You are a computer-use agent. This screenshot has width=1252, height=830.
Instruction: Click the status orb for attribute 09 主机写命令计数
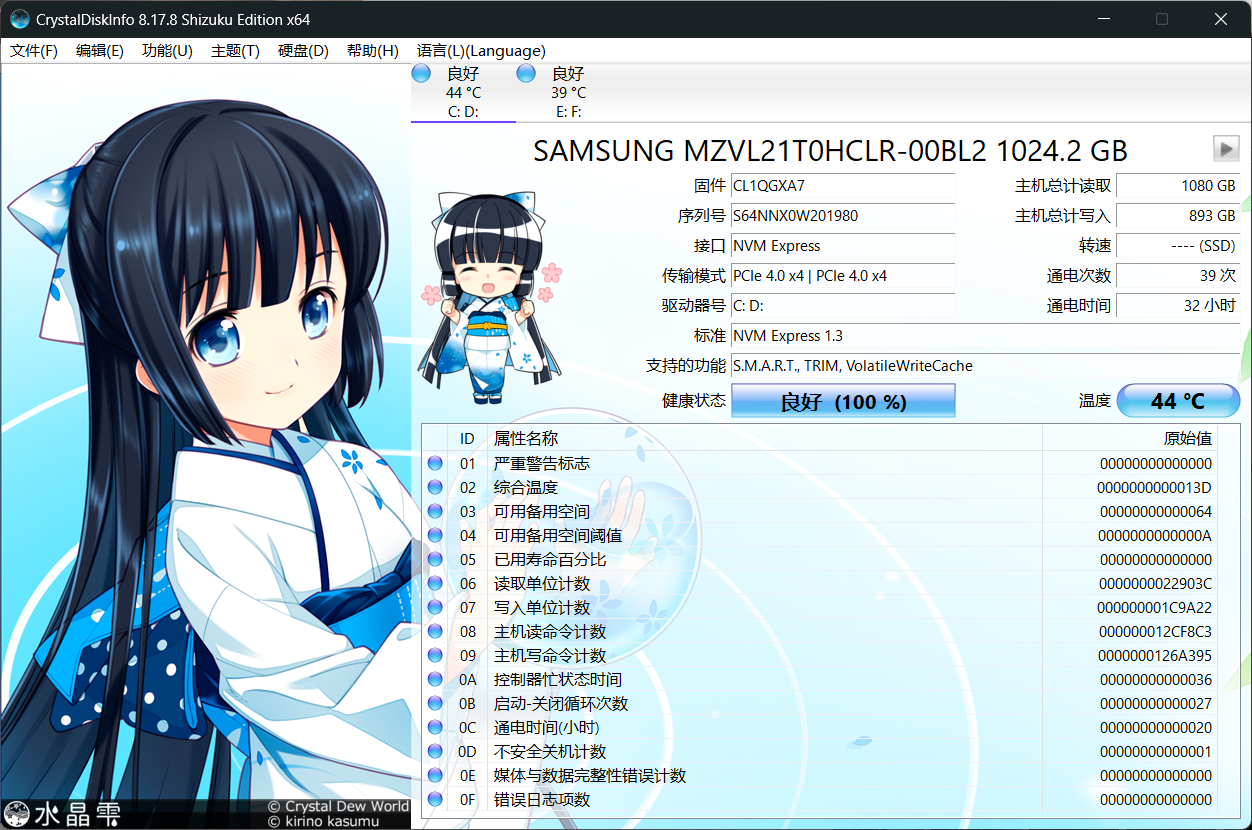coord(435,655)
